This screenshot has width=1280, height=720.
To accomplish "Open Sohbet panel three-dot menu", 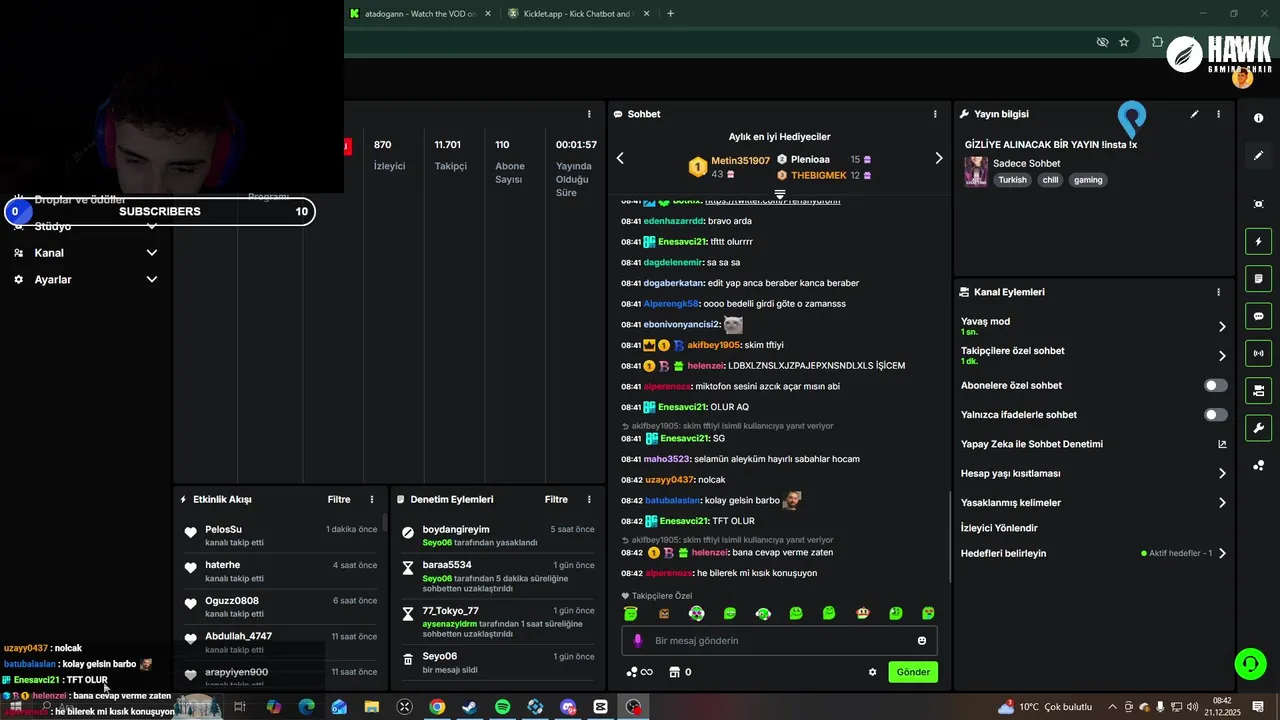I will 935,114.
